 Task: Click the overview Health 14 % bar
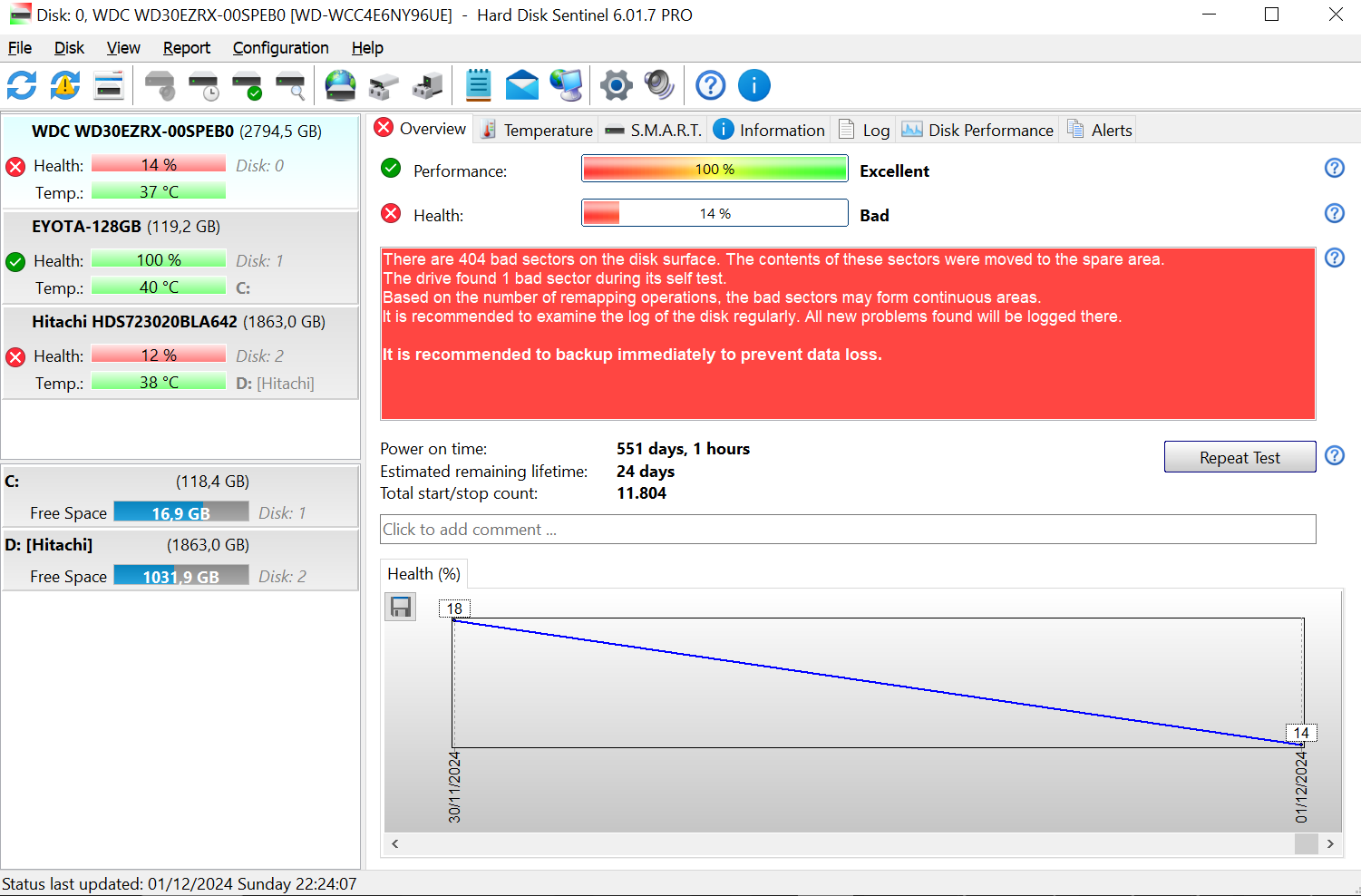(x=715, y=213)
